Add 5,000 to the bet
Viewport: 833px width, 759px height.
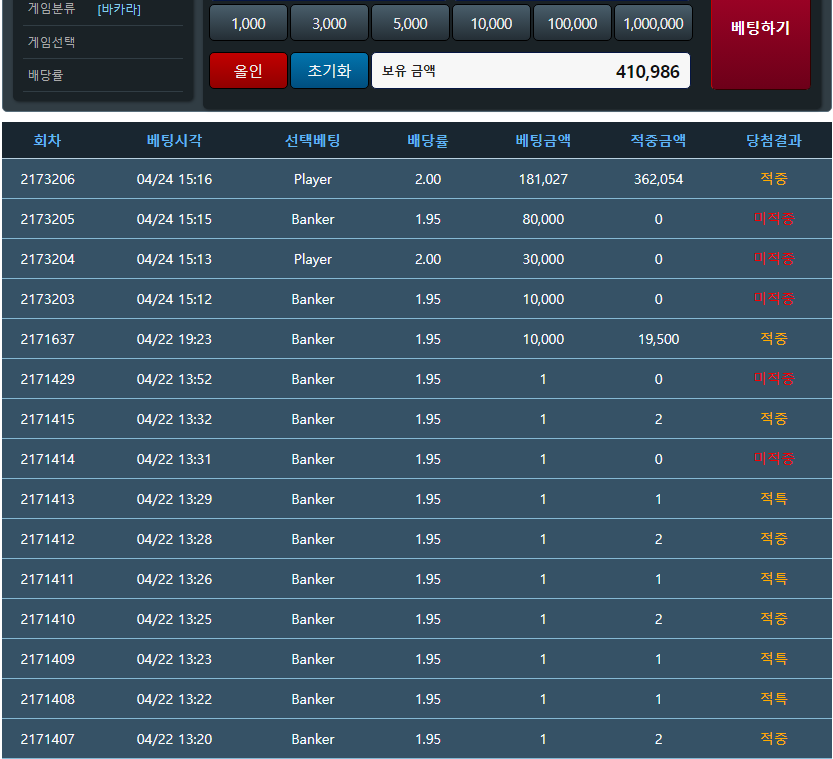pyautogui.click(x=410, y=23)
